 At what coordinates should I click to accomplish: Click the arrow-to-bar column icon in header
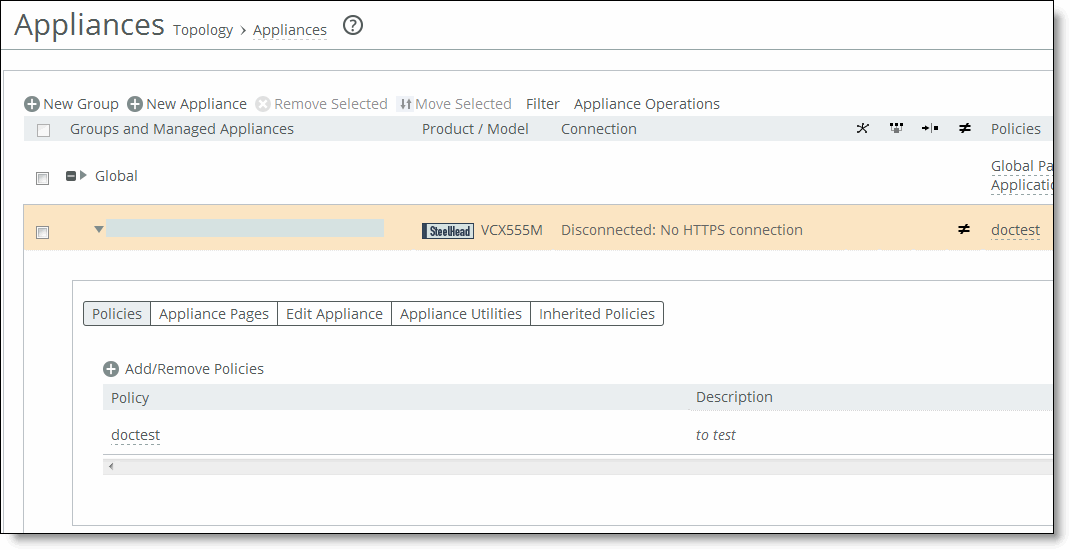pos(930,129)
